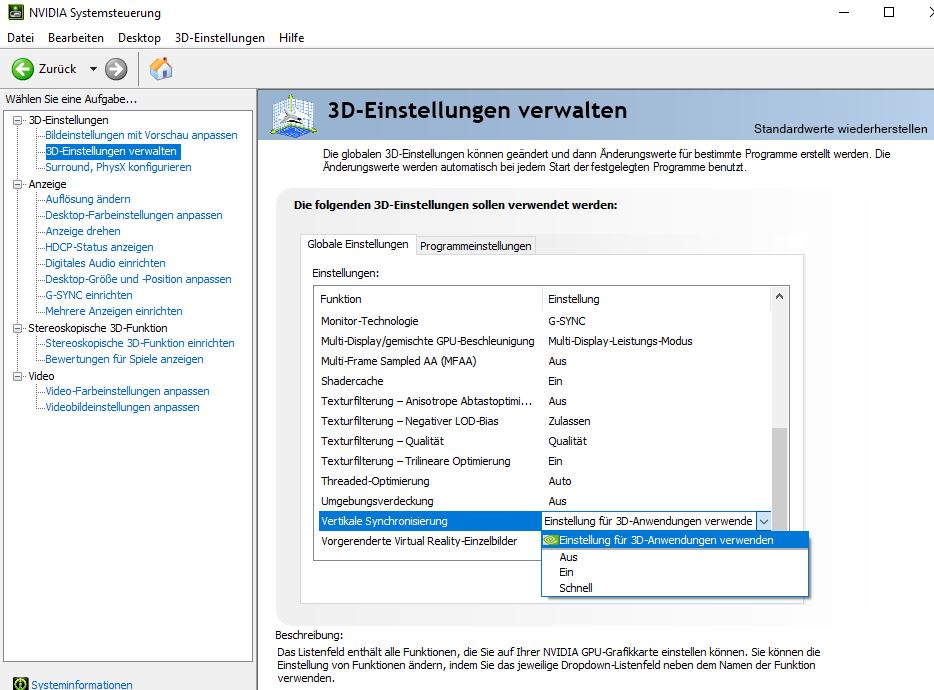The image size is (934, 690).
Task: Open G-SYNC einrichten
Action: tap(89, 296)
